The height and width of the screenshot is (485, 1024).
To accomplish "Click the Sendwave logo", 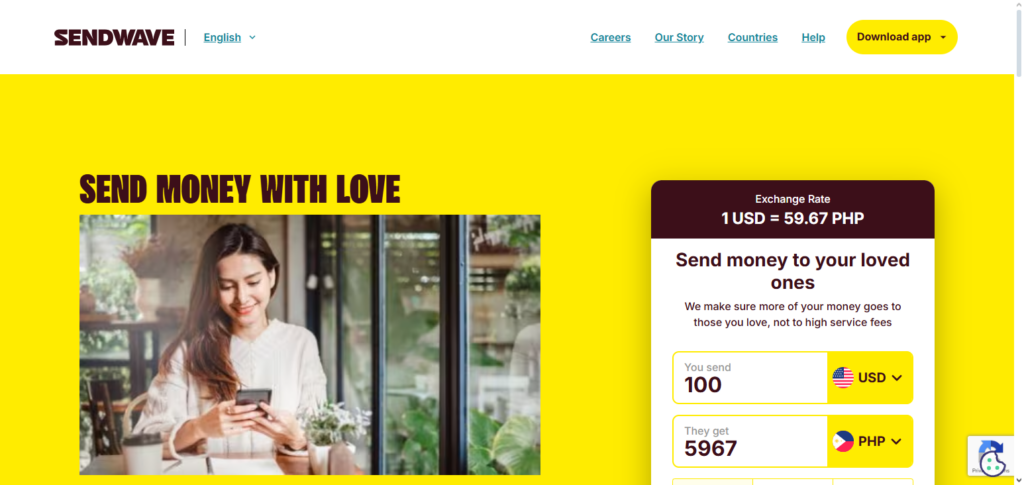I will [114, 38].
